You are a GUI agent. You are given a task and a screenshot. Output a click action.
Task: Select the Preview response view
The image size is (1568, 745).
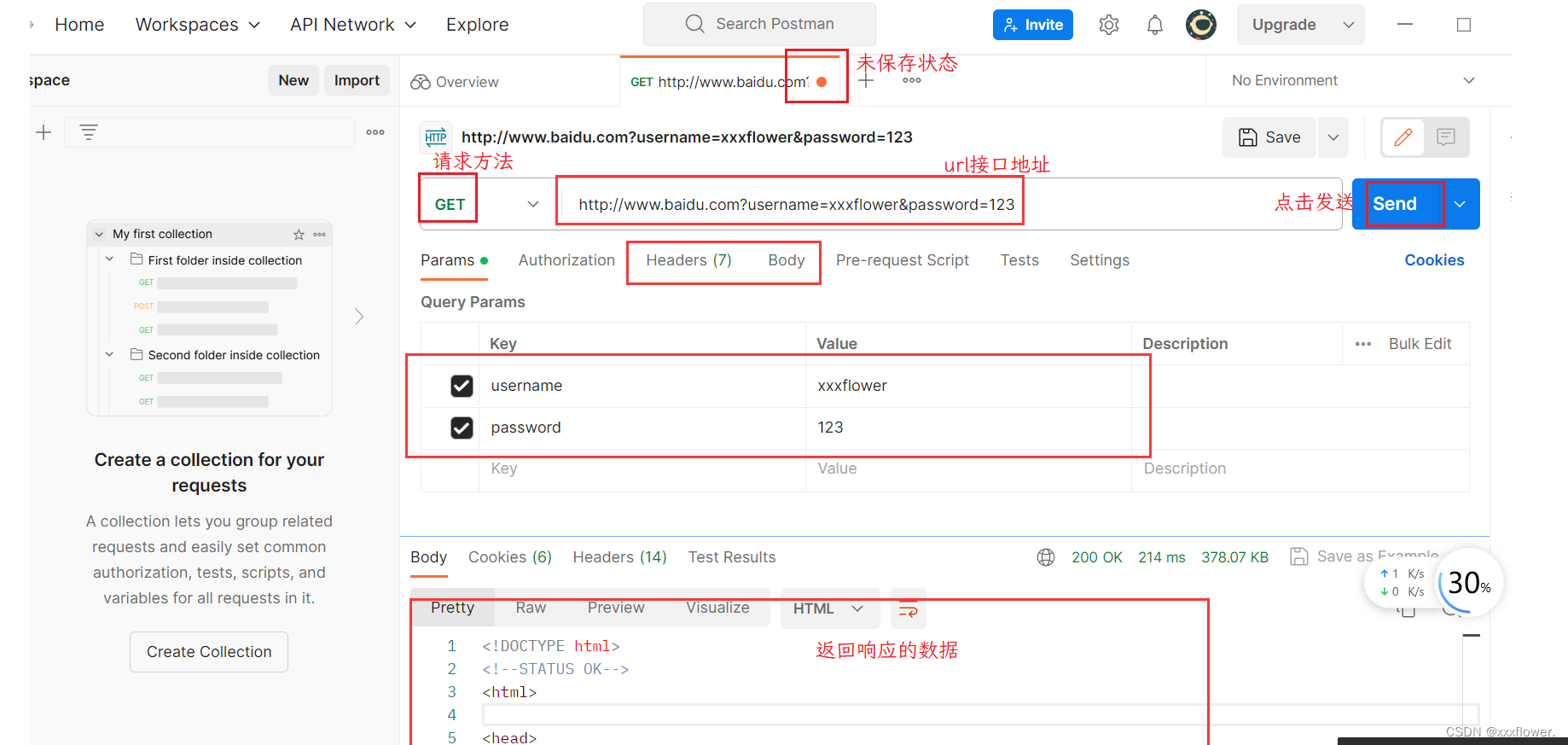[x=616, y=608]
